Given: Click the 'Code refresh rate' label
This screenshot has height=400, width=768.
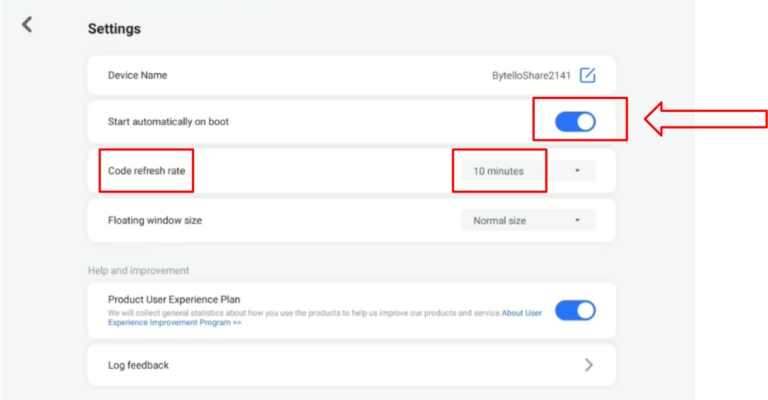Looking at the screenshot, I should [146, 171].
